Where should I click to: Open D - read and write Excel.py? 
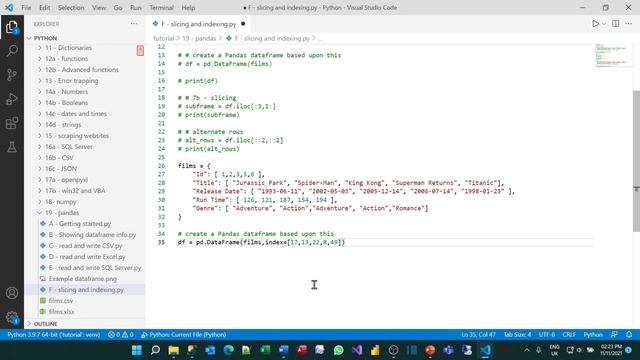[85, 257]
